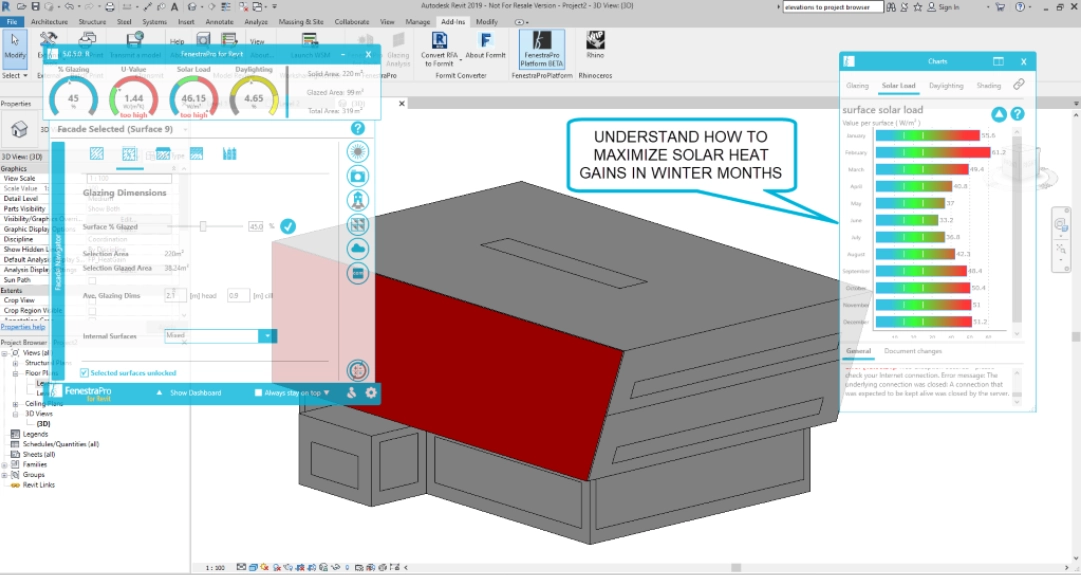Click the cloud icon in FenestraPro sidebar
Viewport: 1083px width, 575px height.
[x=358, y=249]
